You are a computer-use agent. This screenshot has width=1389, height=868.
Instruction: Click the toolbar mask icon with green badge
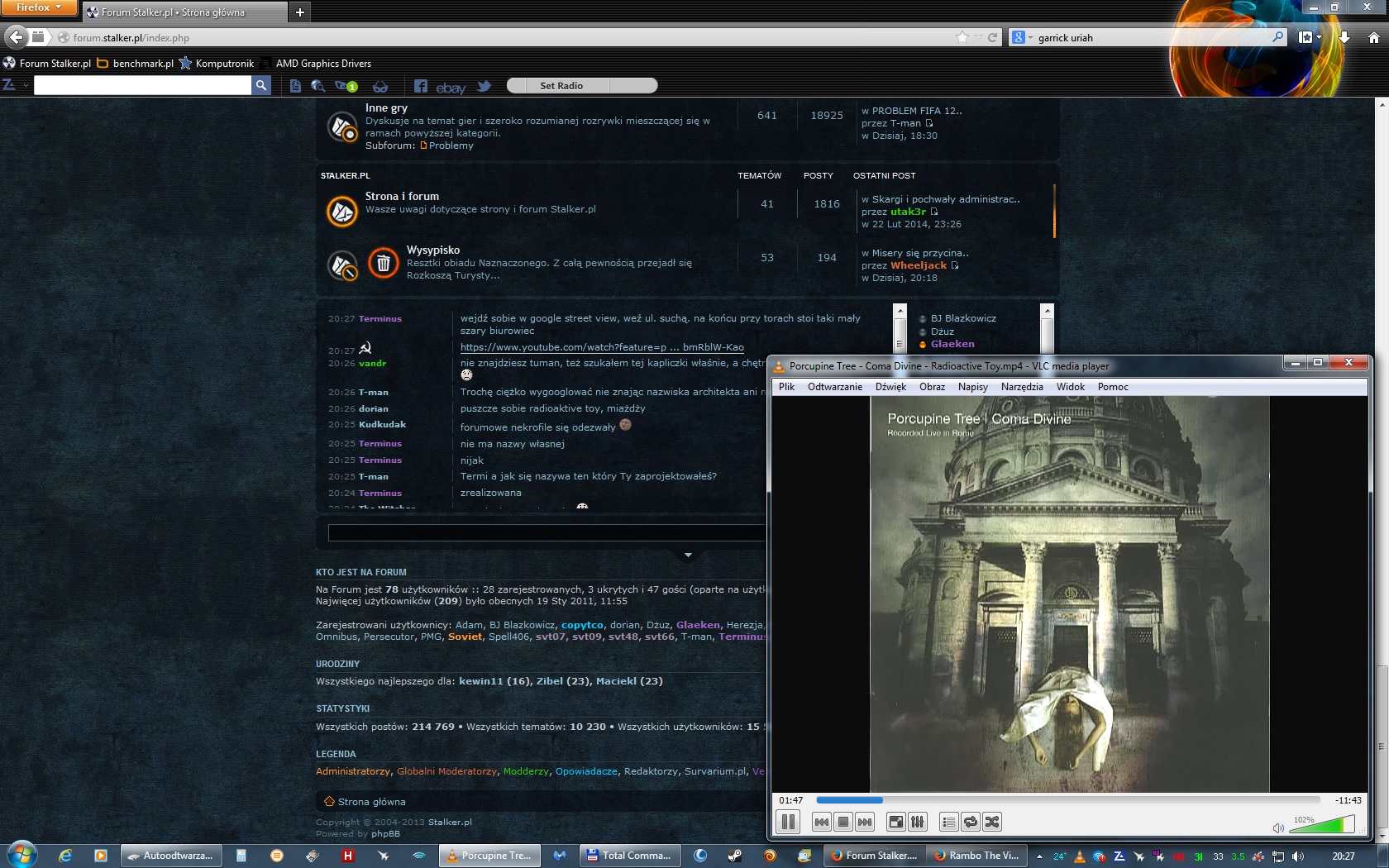pyautogui.click(x=346, y=85)
